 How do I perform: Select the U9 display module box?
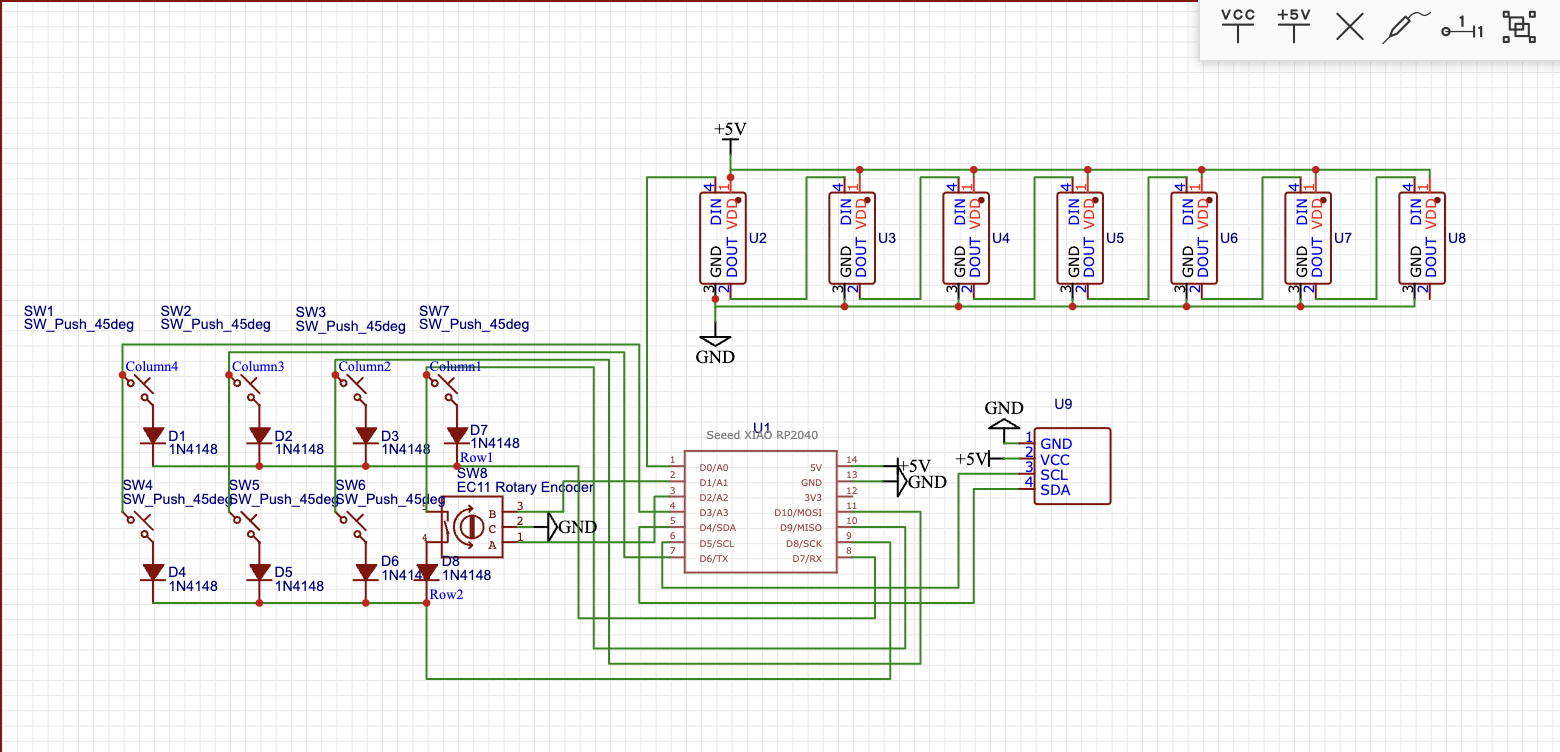pyautogui.click(x=1071, y=466)
